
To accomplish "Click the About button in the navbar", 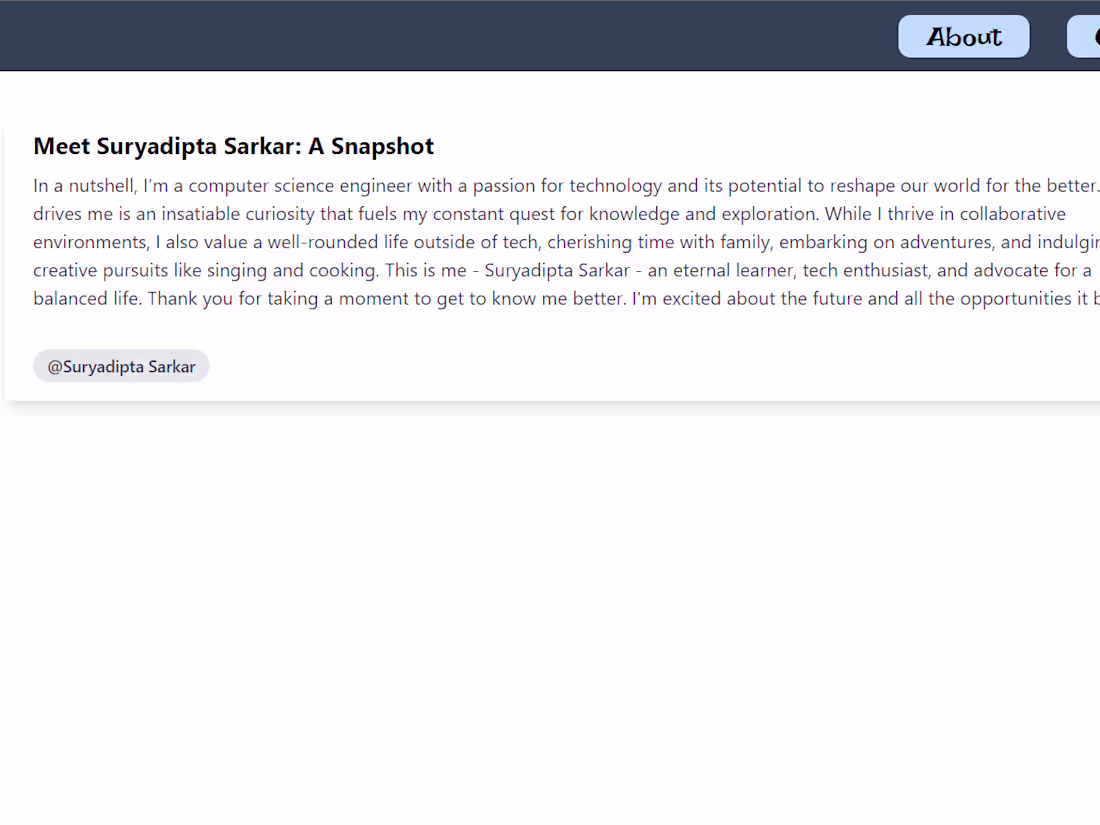I will click(x=963, y=36).
